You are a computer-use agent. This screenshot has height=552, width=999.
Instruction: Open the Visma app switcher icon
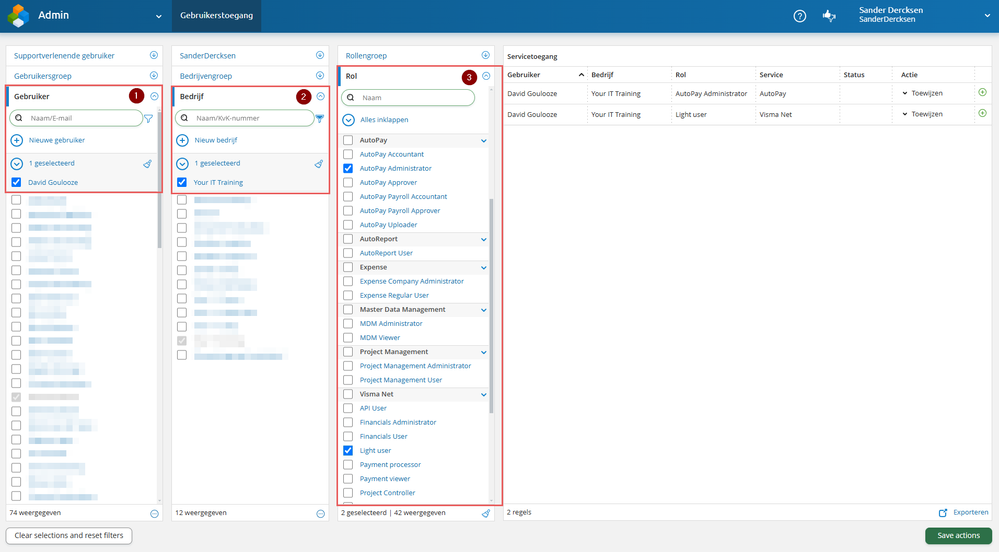click(828, 16)
